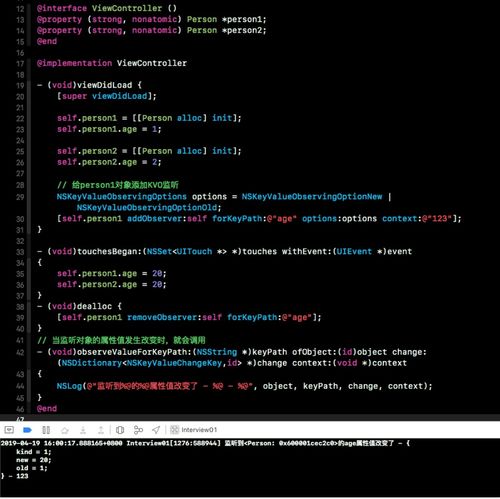Click the Step Over debug icon
Screen dimensions: 500x499
click(65, 430)
